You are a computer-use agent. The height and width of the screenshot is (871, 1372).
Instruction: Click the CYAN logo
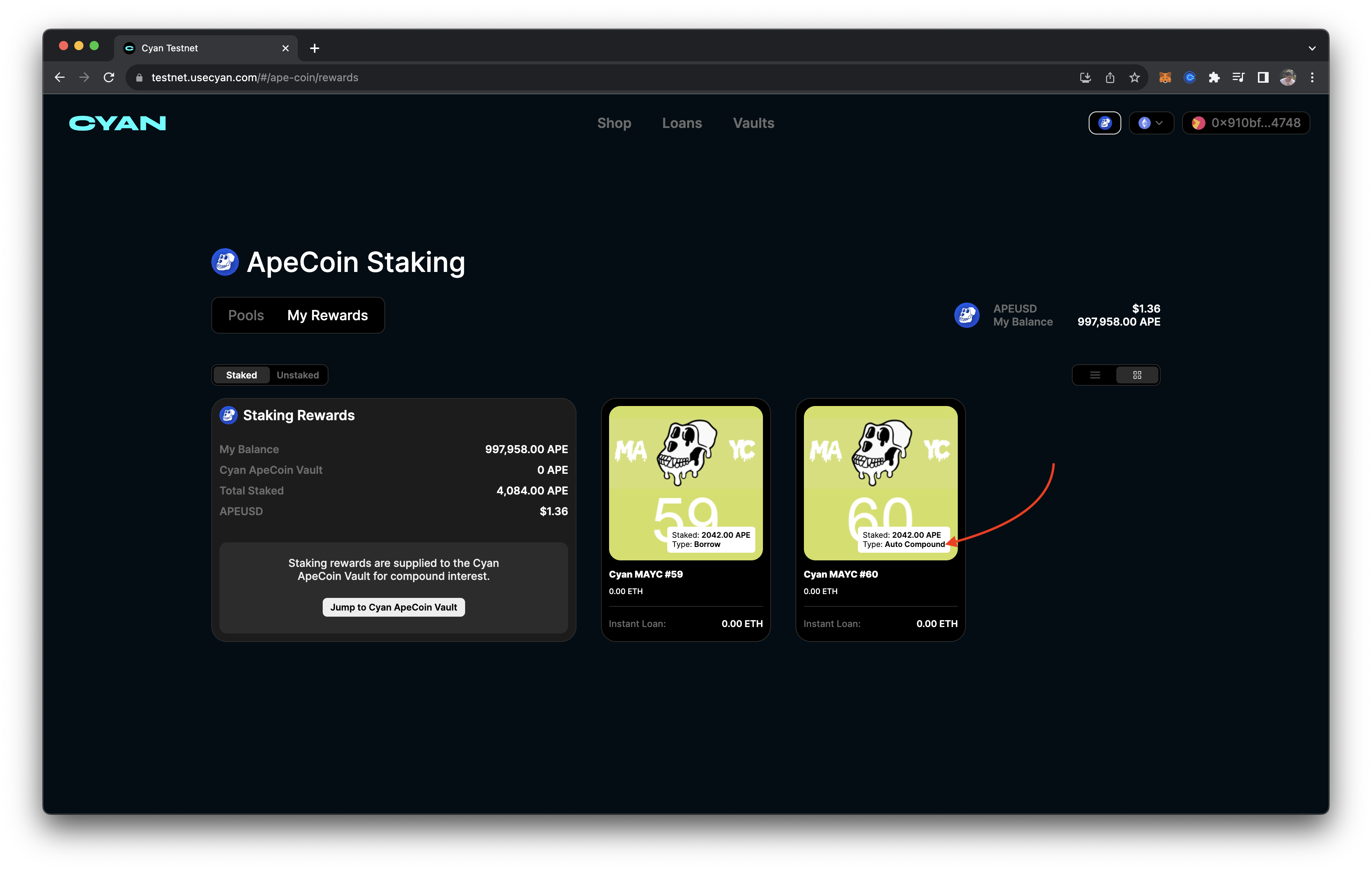click(x=118, y=123)
